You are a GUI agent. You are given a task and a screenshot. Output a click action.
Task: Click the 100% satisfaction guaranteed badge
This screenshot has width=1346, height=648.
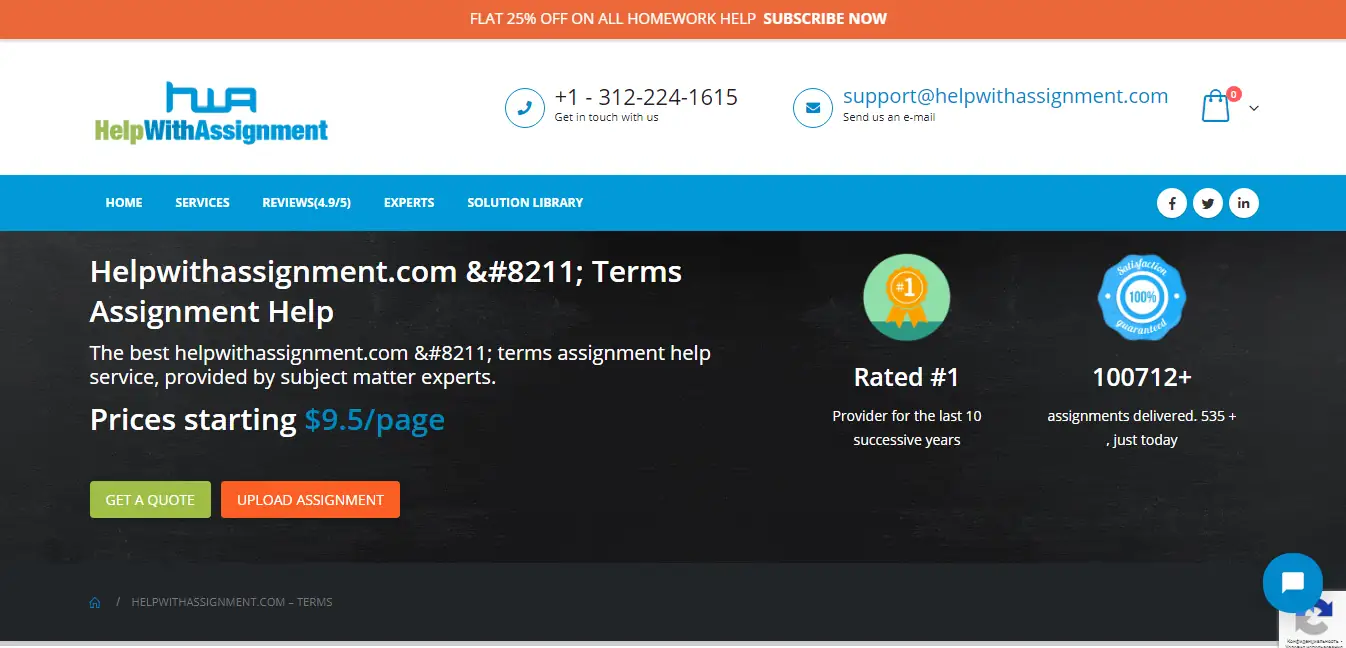[1141, 297]
